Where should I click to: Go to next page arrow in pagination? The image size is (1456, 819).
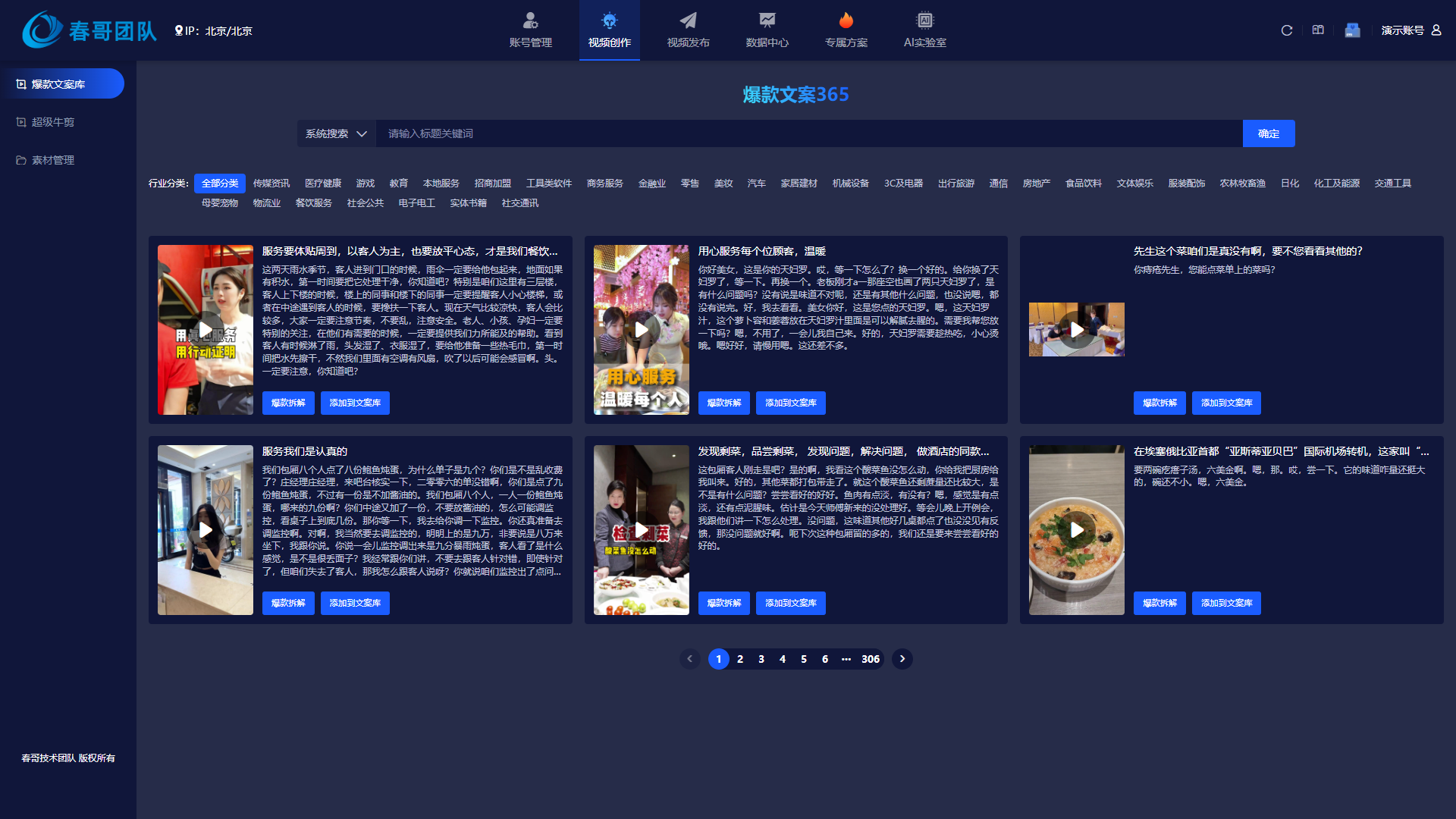[x=902, y=659]
